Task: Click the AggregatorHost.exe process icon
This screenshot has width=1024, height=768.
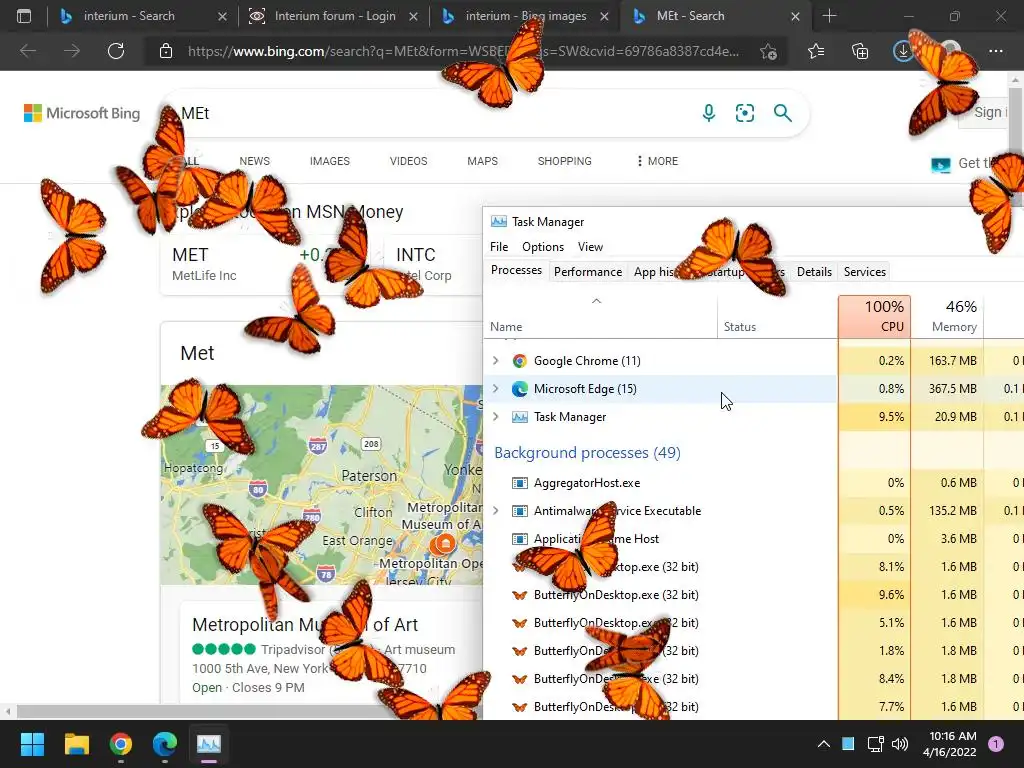Action: click(520, 483)
